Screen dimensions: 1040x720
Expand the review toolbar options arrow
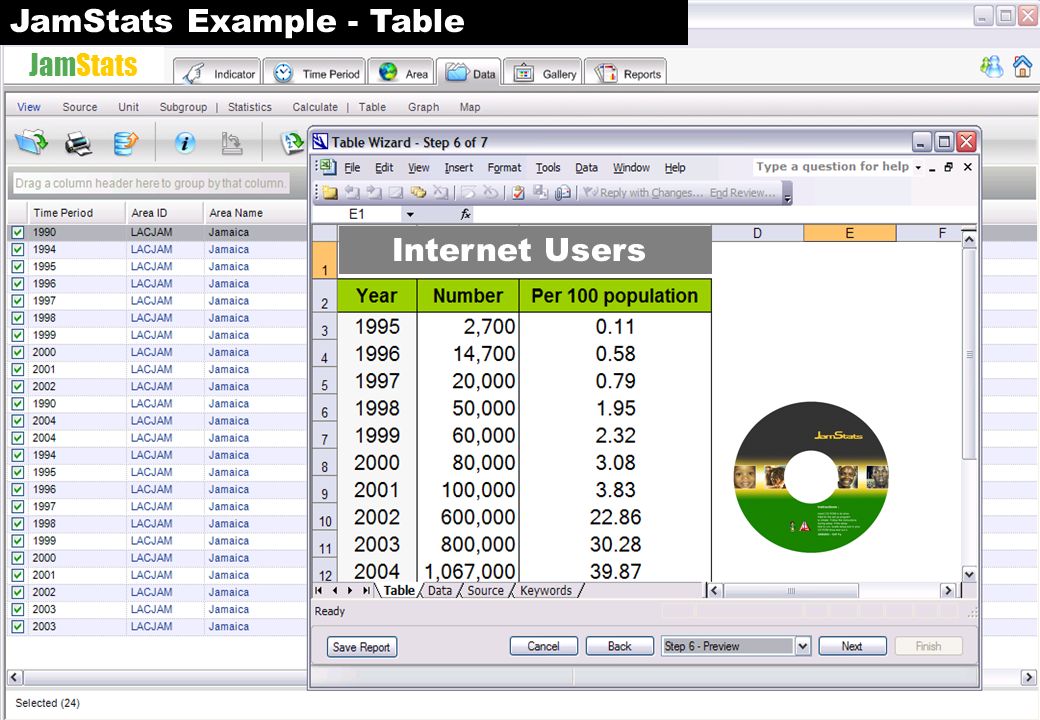tap(787, 194)
